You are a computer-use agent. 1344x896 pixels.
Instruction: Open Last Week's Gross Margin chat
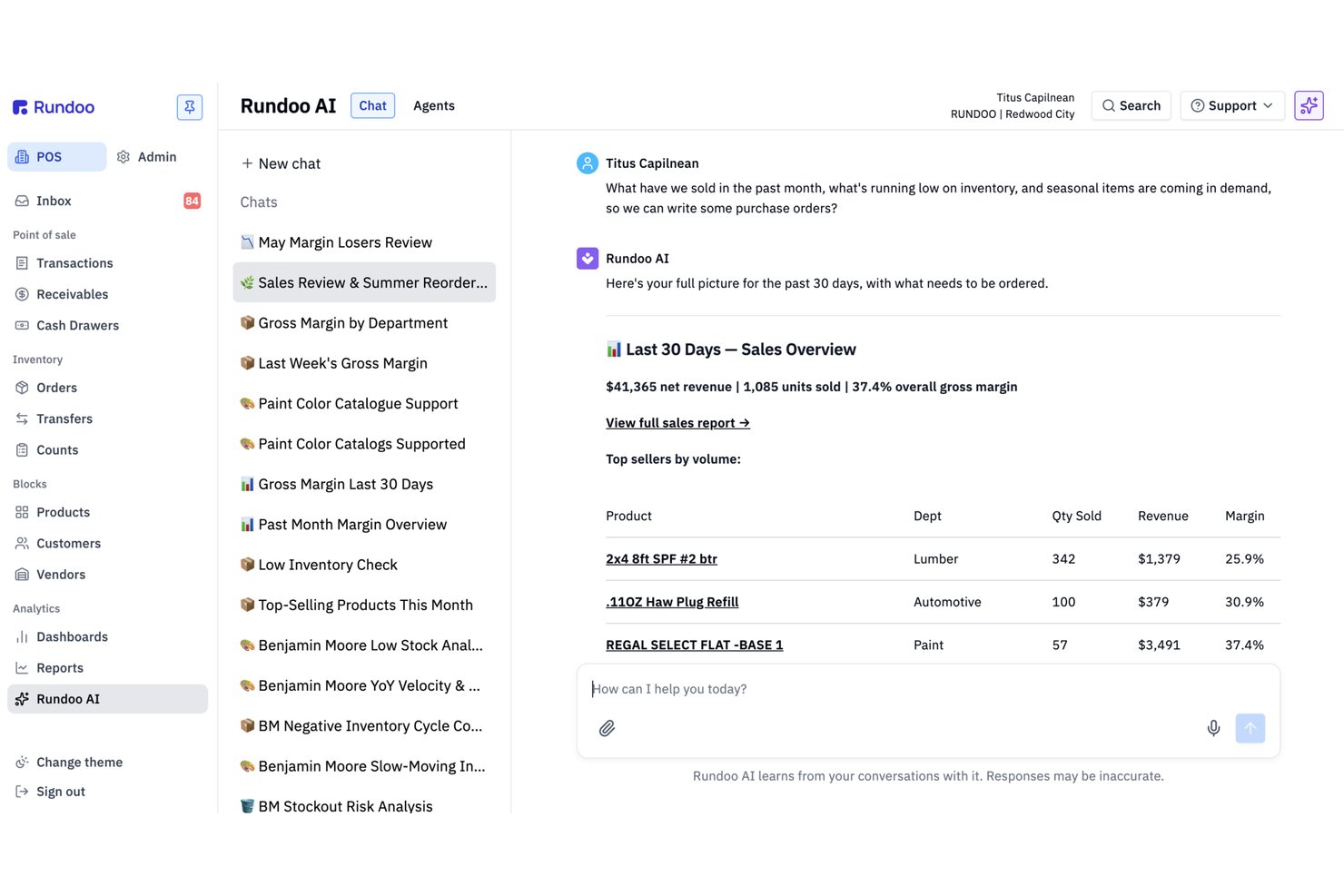point(364,363)
